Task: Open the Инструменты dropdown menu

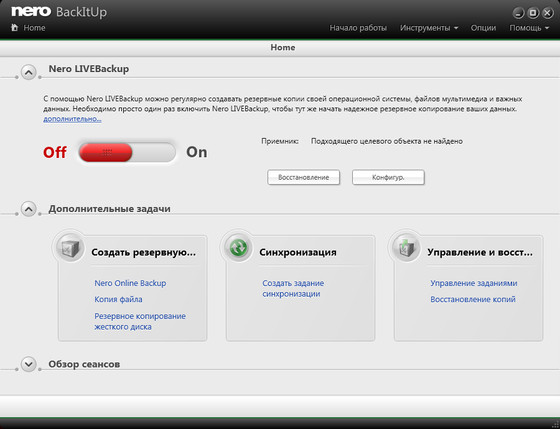Action: [429, 28]
